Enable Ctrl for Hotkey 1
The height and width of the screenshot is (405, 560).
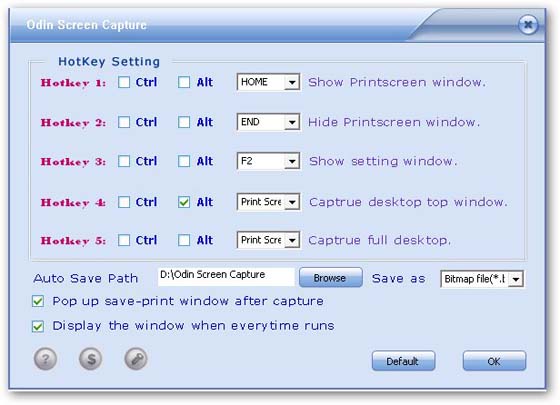[x=124, y=82]
